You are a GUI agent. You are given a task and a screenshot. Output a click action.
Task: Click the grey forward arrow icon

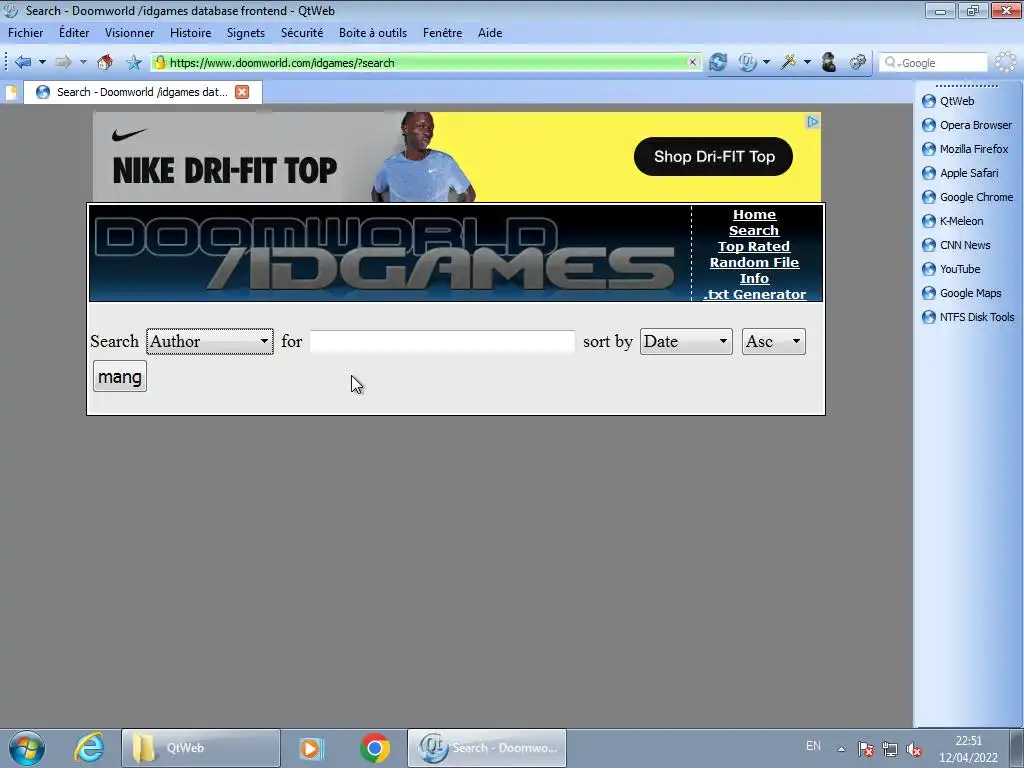pyautogui.click(x=63, y=63)
